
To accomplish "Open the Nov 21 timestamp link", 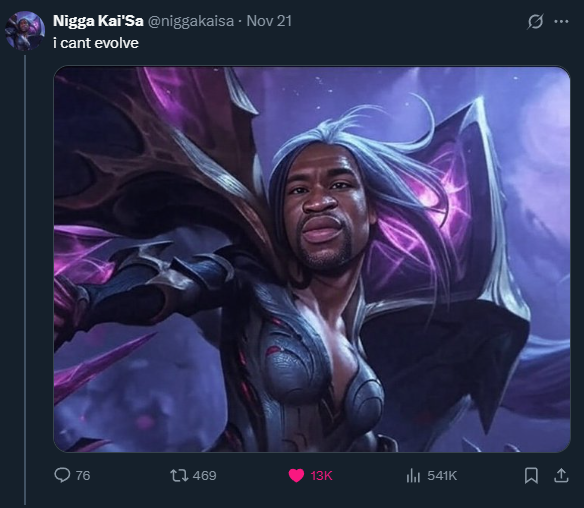I will coord(269,21).
